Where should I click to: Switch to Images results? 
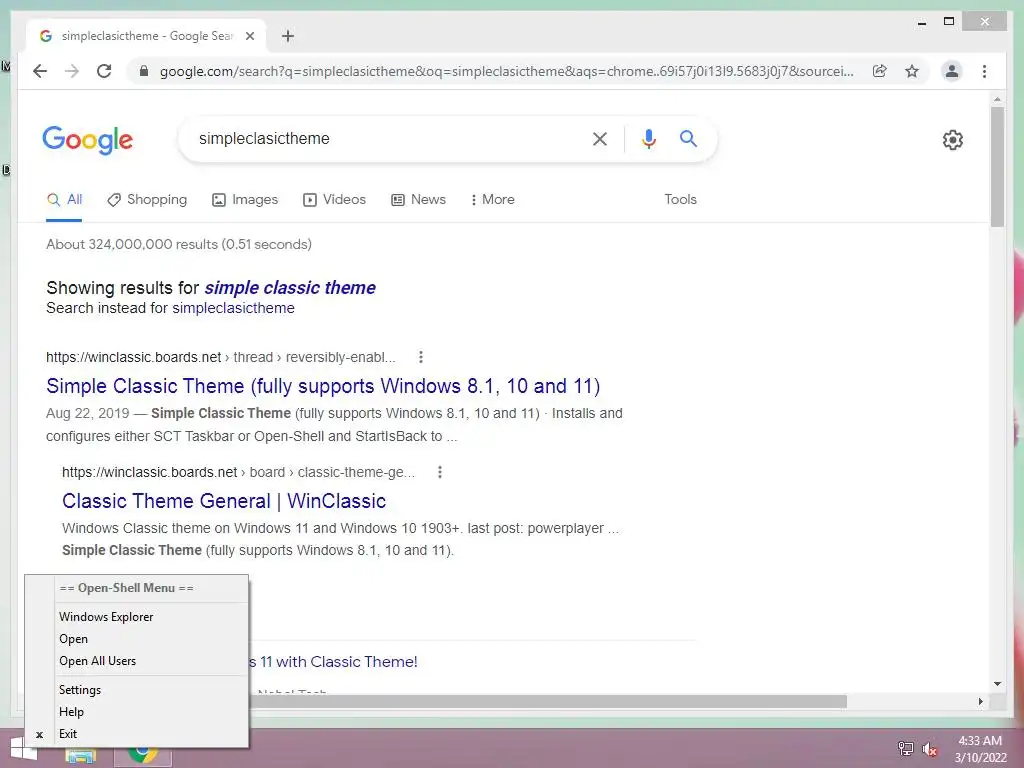(245, 199)
